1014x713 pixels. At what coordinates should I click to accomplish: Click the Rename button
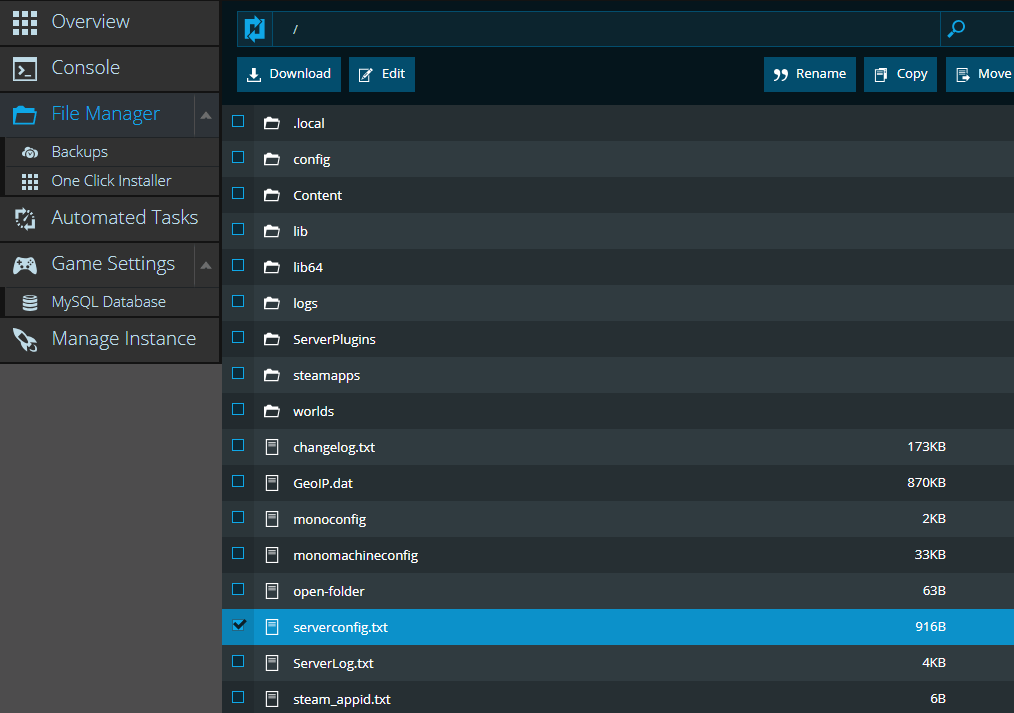click(810, 74)
